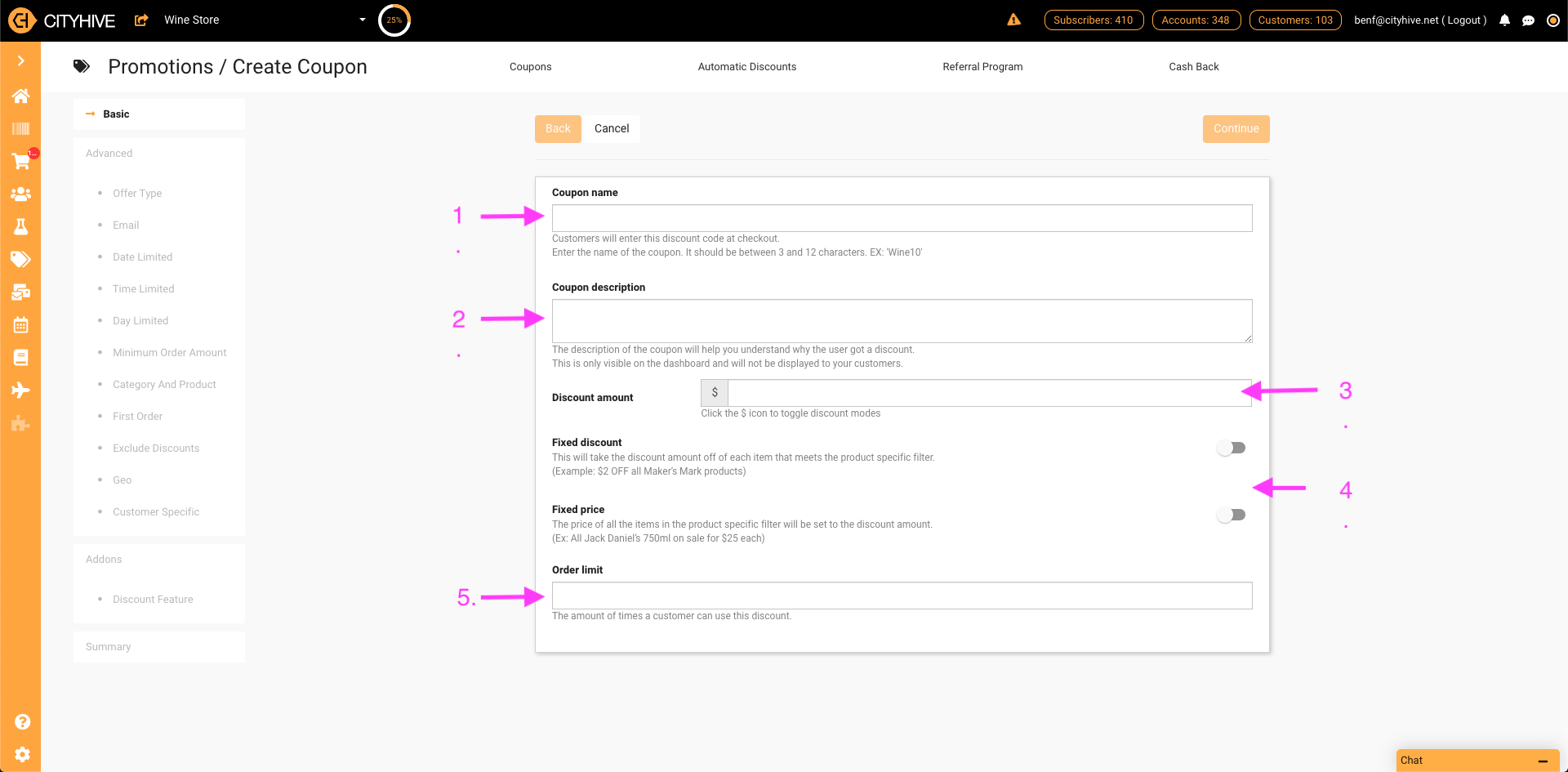Click the Logout link
Screen dimensions: 1568x772
pyautogui.click(x=1465, y=20)
